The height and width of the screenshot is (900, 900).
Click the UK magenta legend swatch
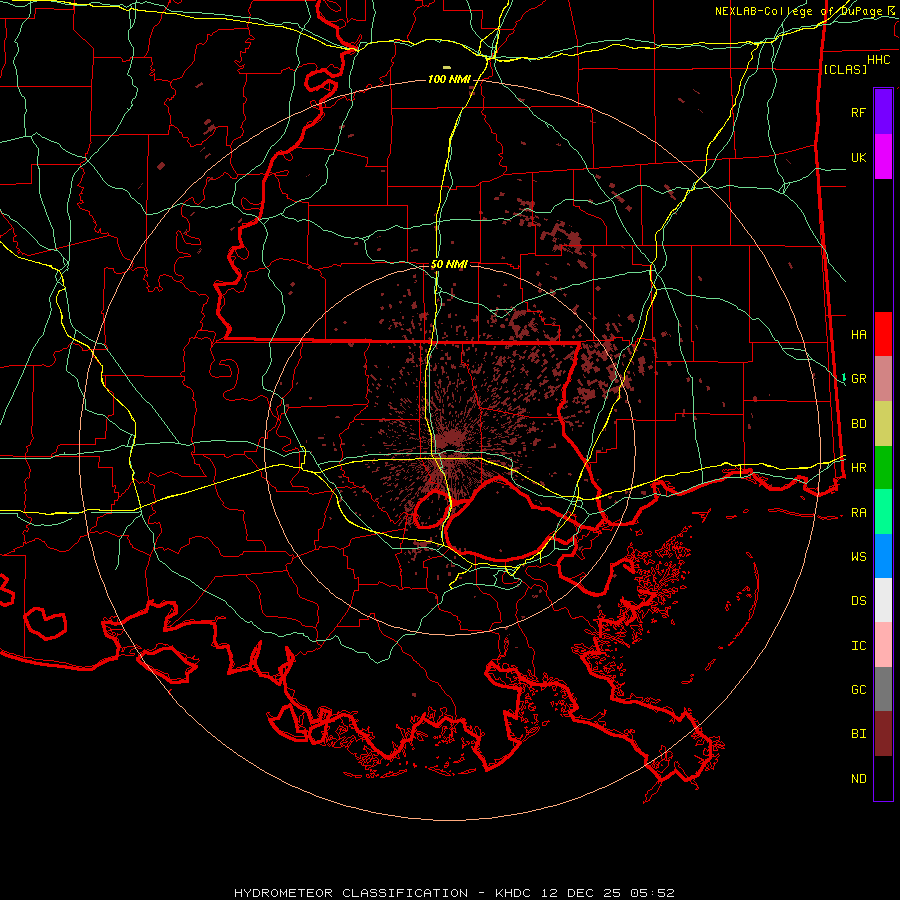coord(883,157)
